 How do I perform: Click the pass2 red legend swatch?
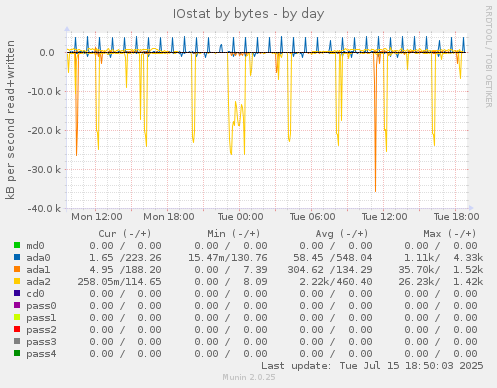(x=17, y=329)
